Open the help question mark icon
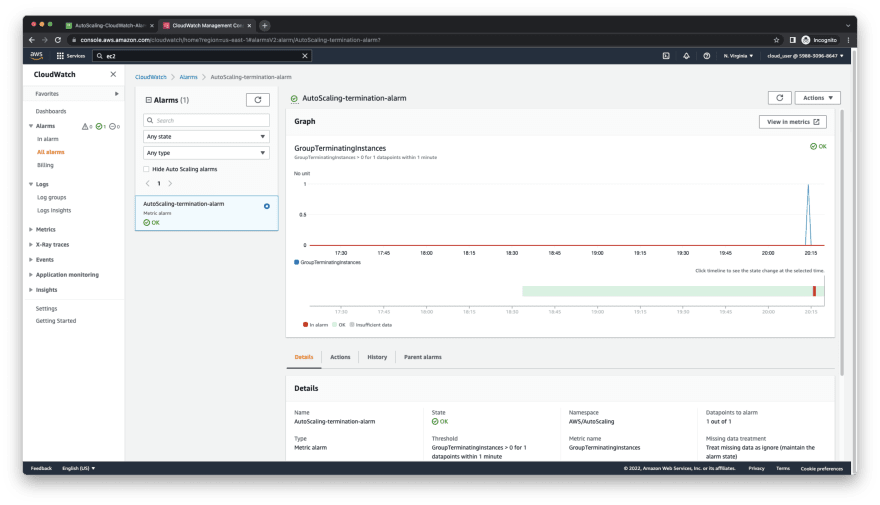The height and width of the screenshot is (505, 880). pos(706,56)
